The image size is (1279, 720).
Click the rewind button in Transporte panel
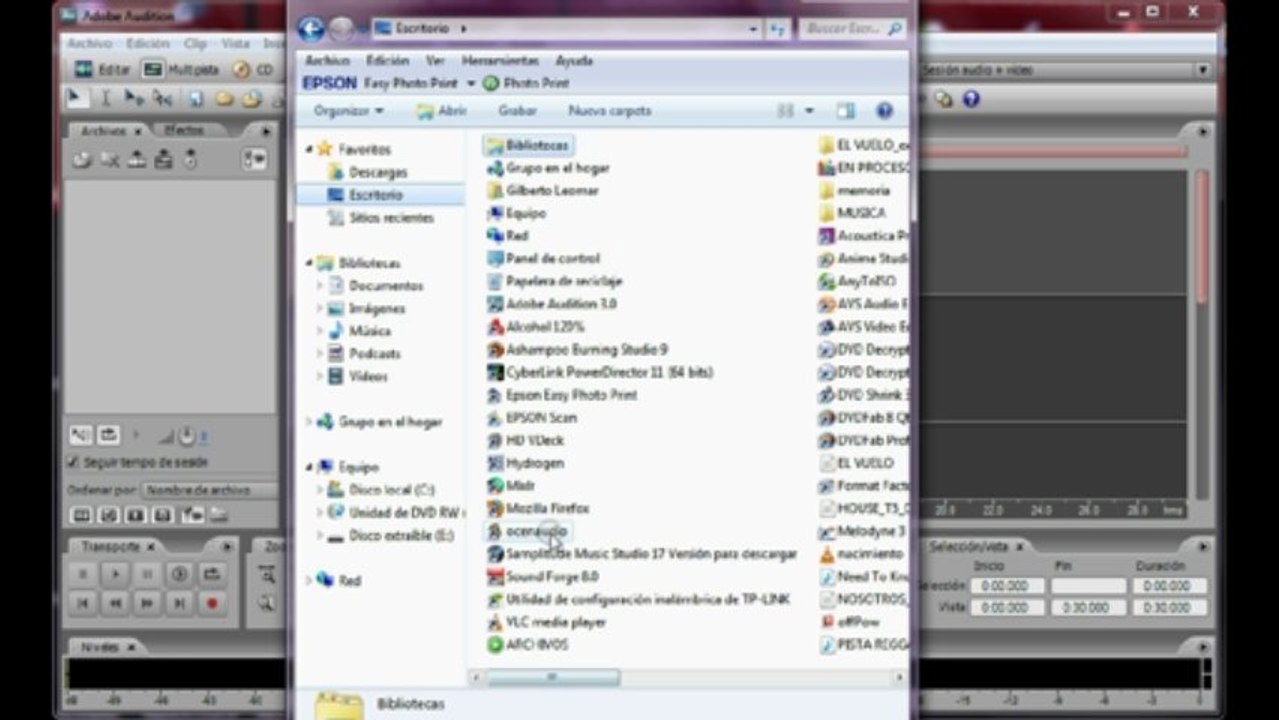115,603
